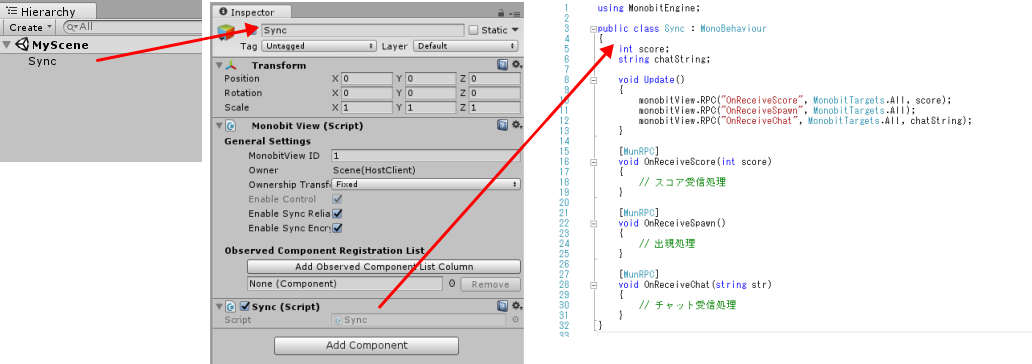This screenshot has height=364, width=1032.
Task: Toggle the Static checkbox
Action: 473,30
